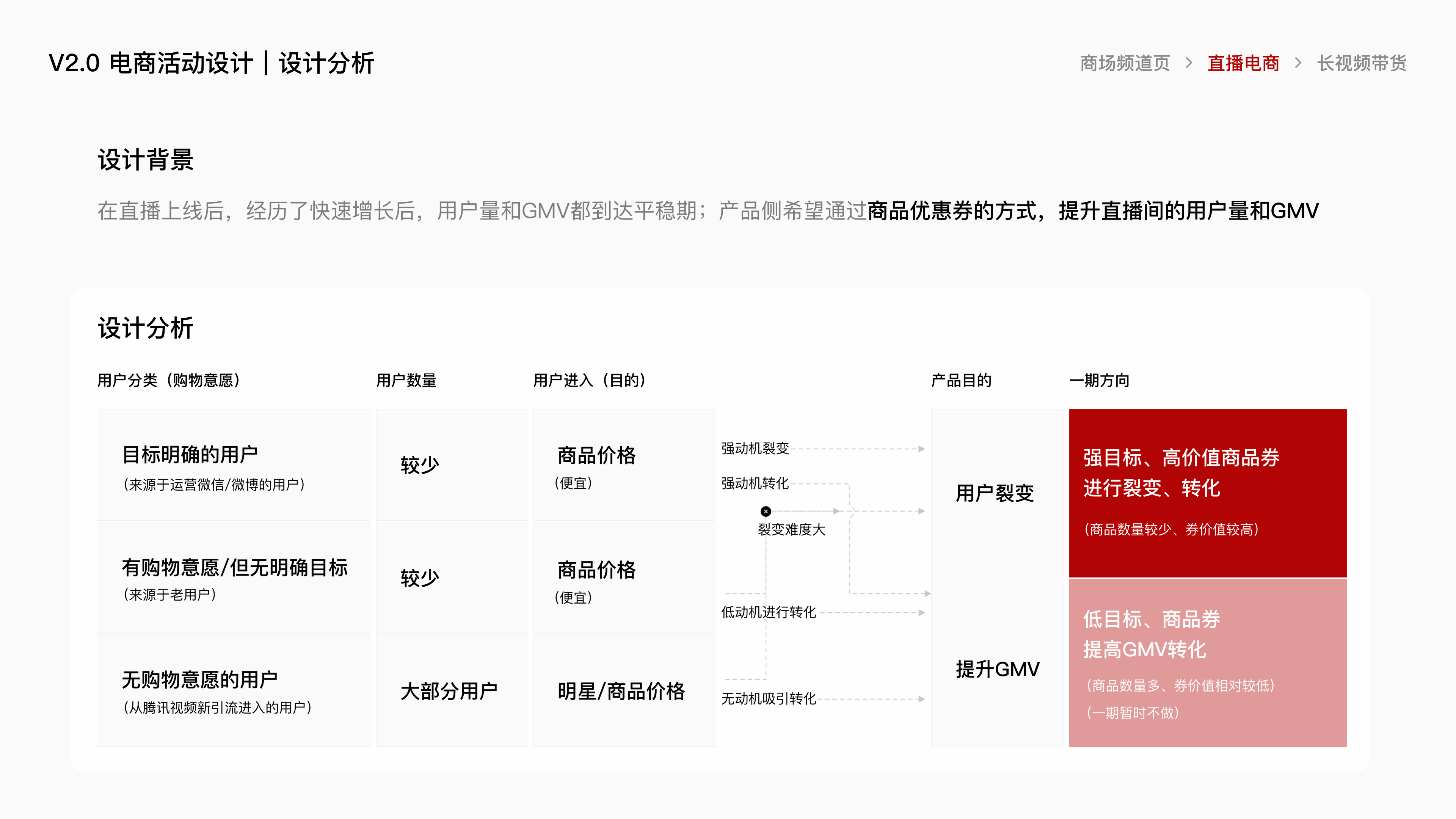Click column header 用户进入（目的）
1456x819 pixels.
[590, 380]
